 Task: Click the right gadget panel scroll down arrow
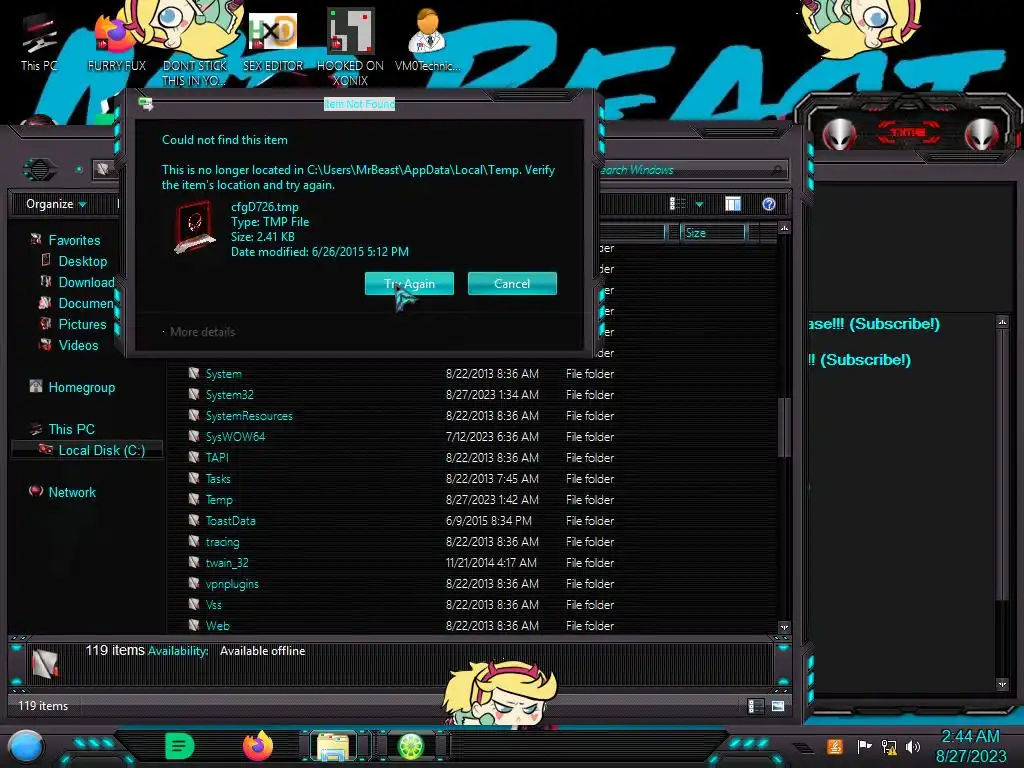pyautogui.click(x=1002, y=684)
